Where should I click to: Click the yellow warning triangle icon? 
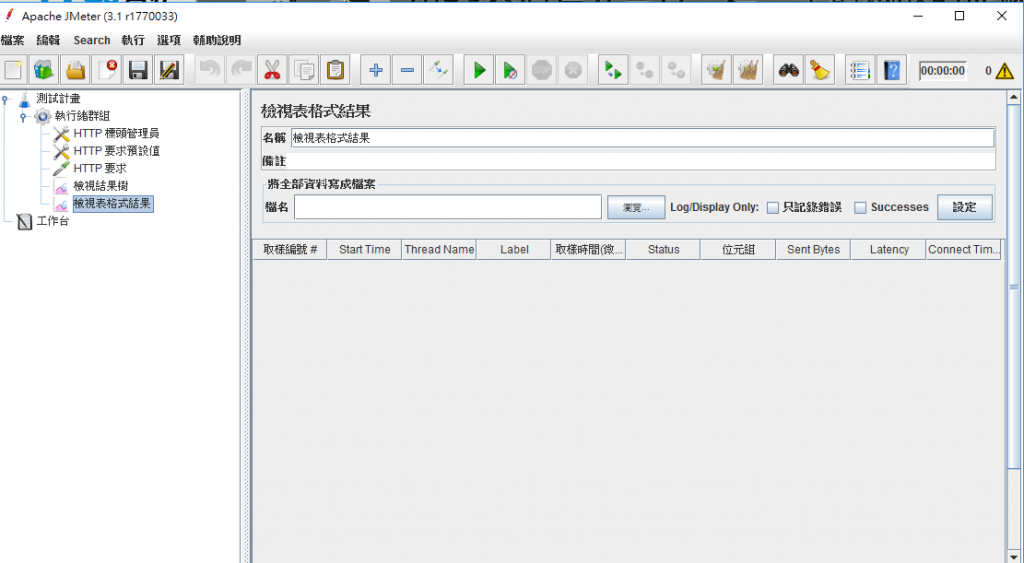tap(1004, 71)
